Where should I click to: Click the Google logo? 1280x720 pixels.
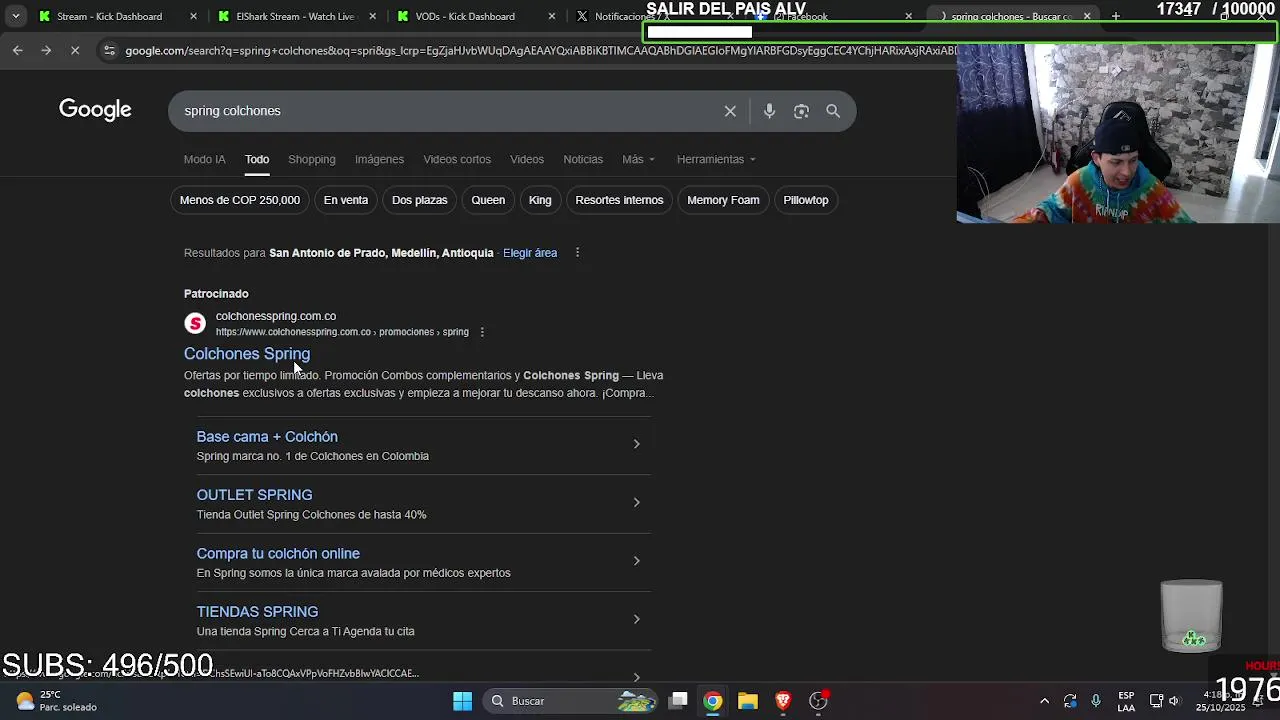pos(95,110)
